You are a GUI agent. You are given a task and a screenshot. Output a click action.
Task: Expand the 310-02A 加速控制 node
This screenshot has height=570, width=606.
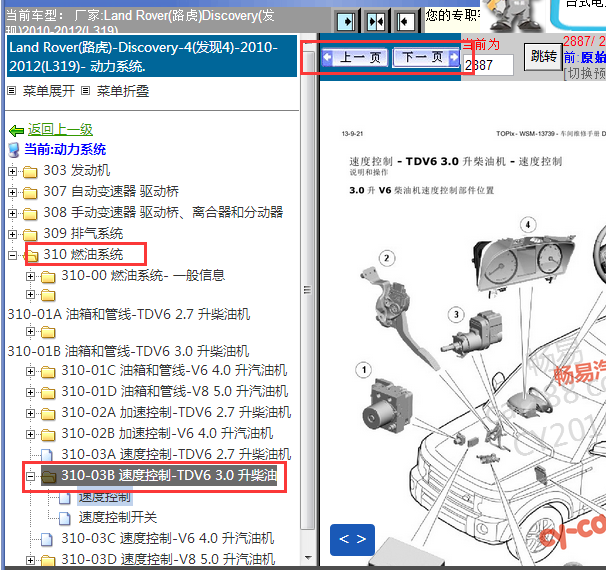(31, 413)
